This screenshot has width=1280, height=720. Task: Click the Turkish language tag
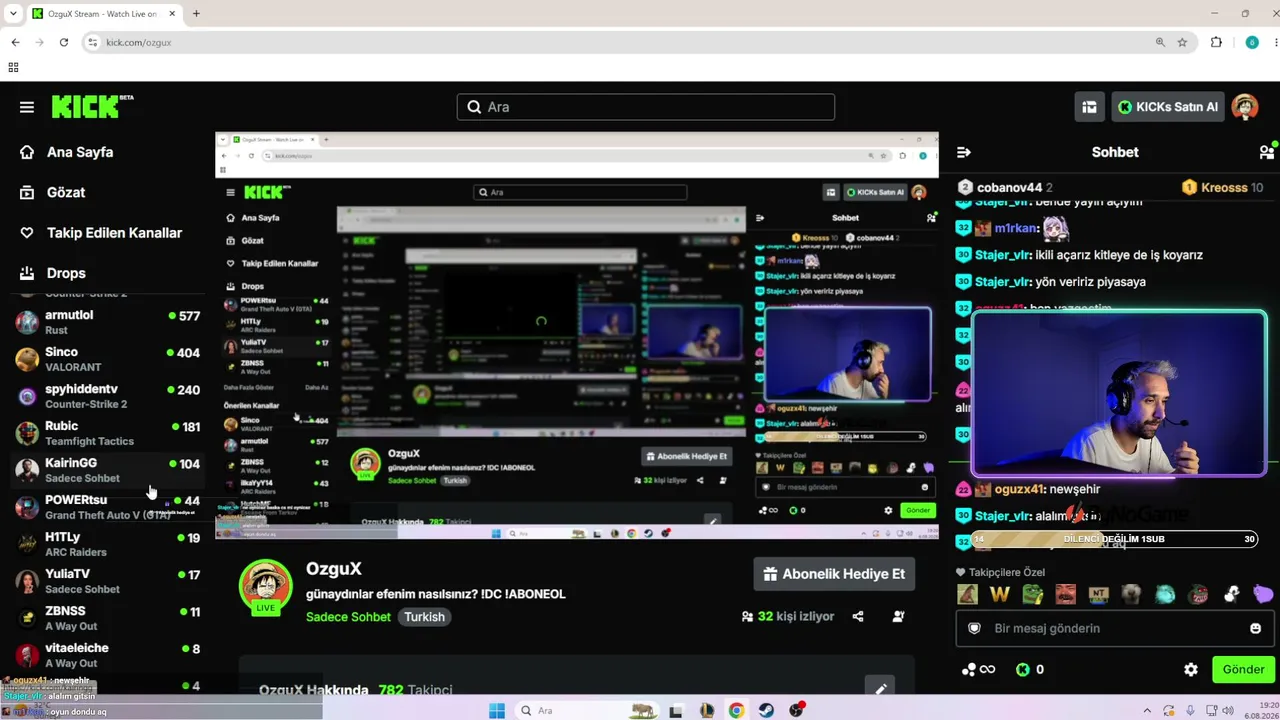pyautogui.click(x=424, y=617)
